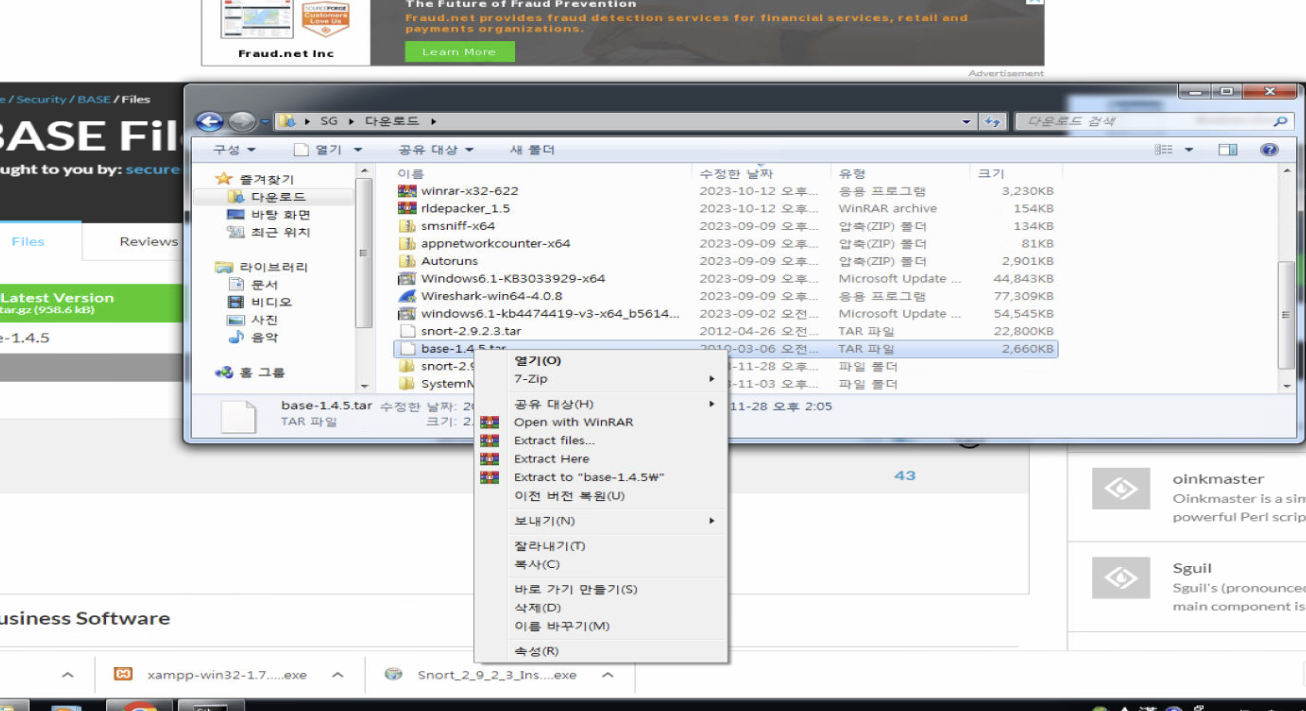The height and width of the screenshot is (711, 1306).
Task: Click the 라이브러리 icon in navigation pane
Action: click(x=224, y=267)
